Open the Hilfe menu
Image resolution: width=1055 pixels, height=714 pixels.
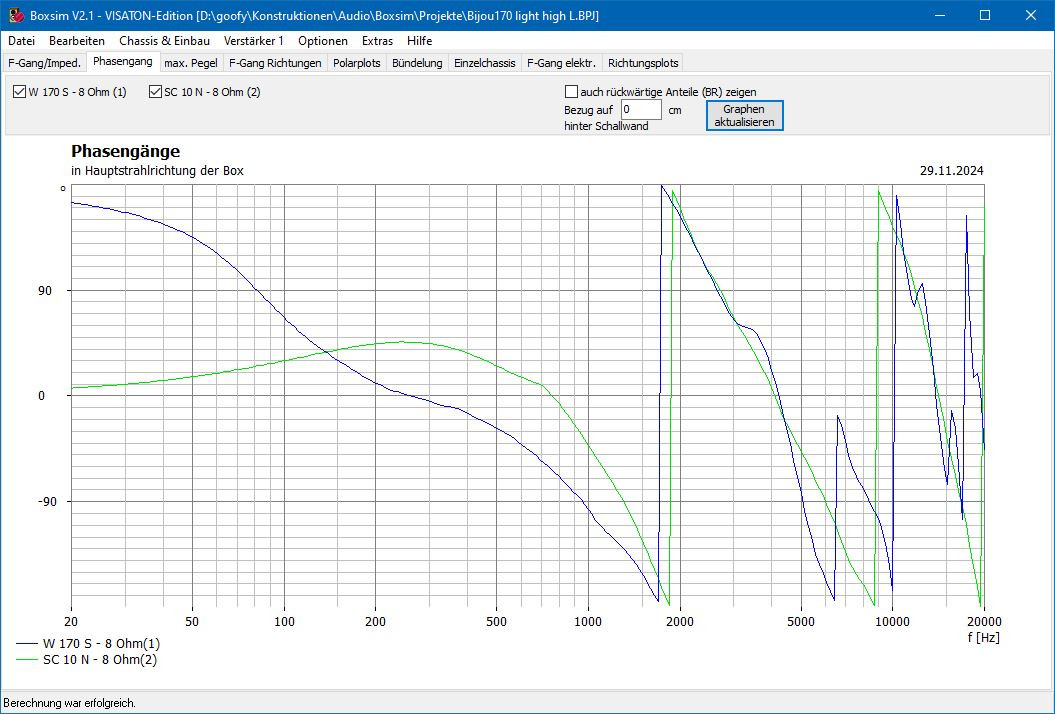420,41
